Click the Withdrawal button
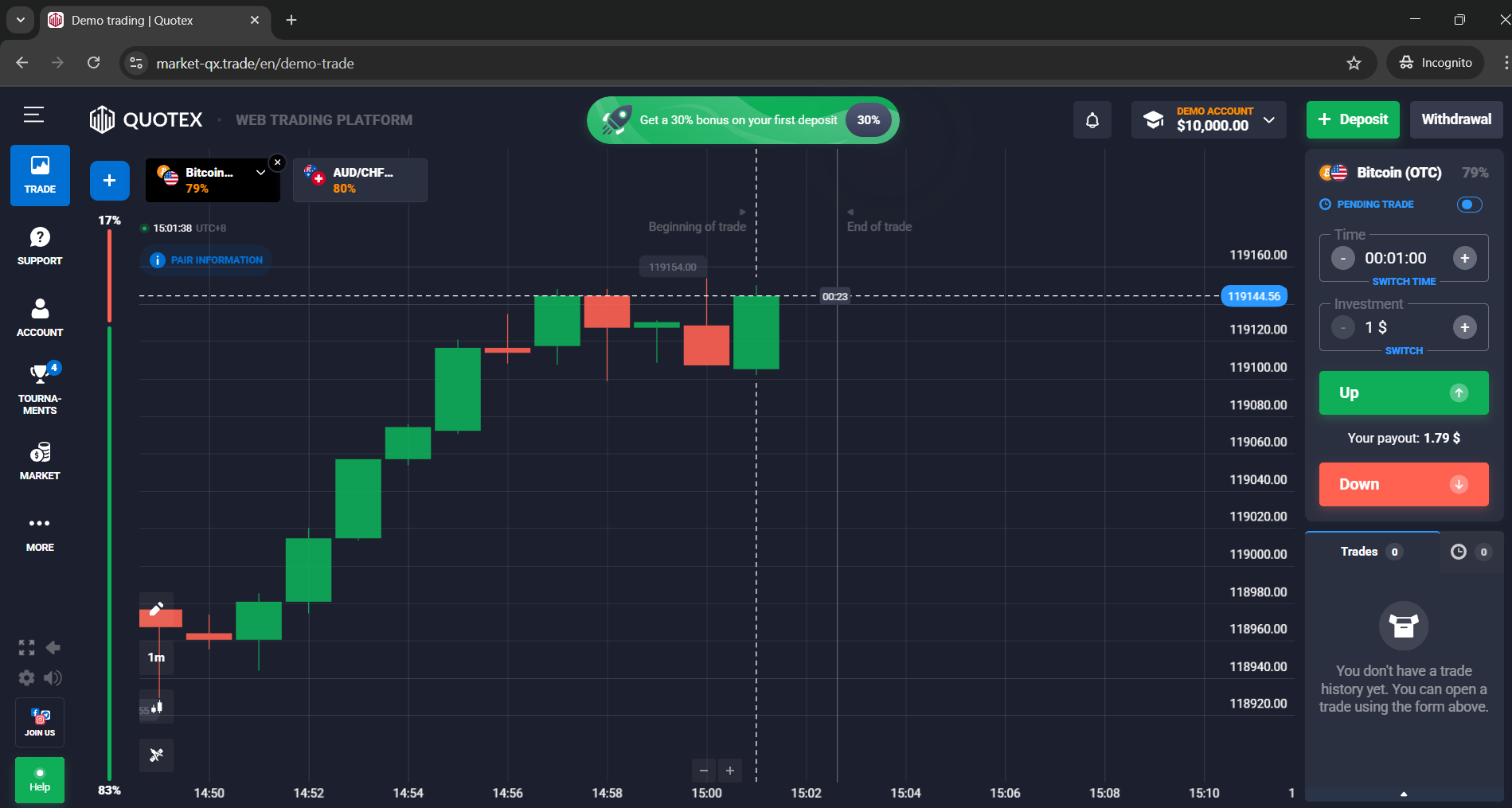Viewport: 1512px width, 808px height. [1456, 120]
